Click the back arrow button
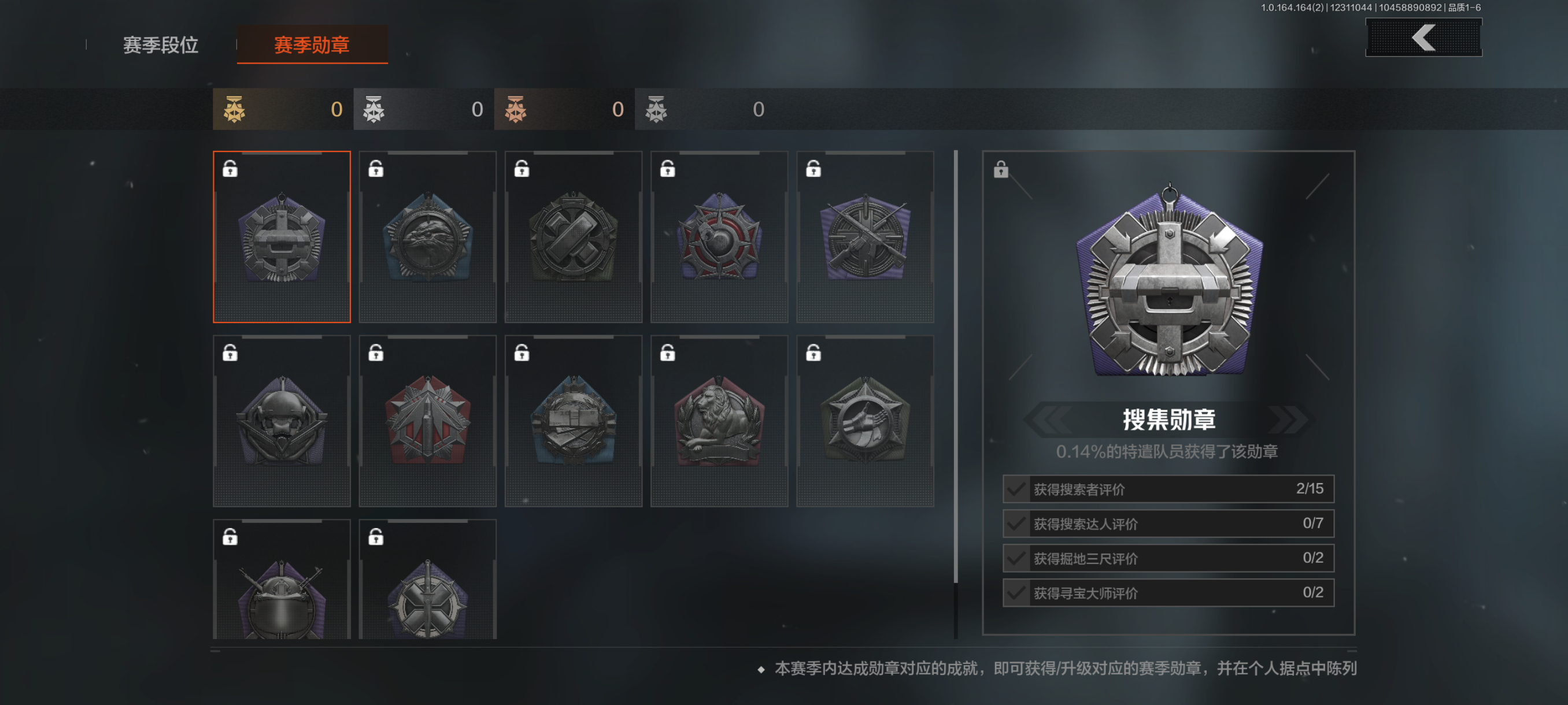The width and height of the screenshot is (1568, 705). [x=1423, y=38]
